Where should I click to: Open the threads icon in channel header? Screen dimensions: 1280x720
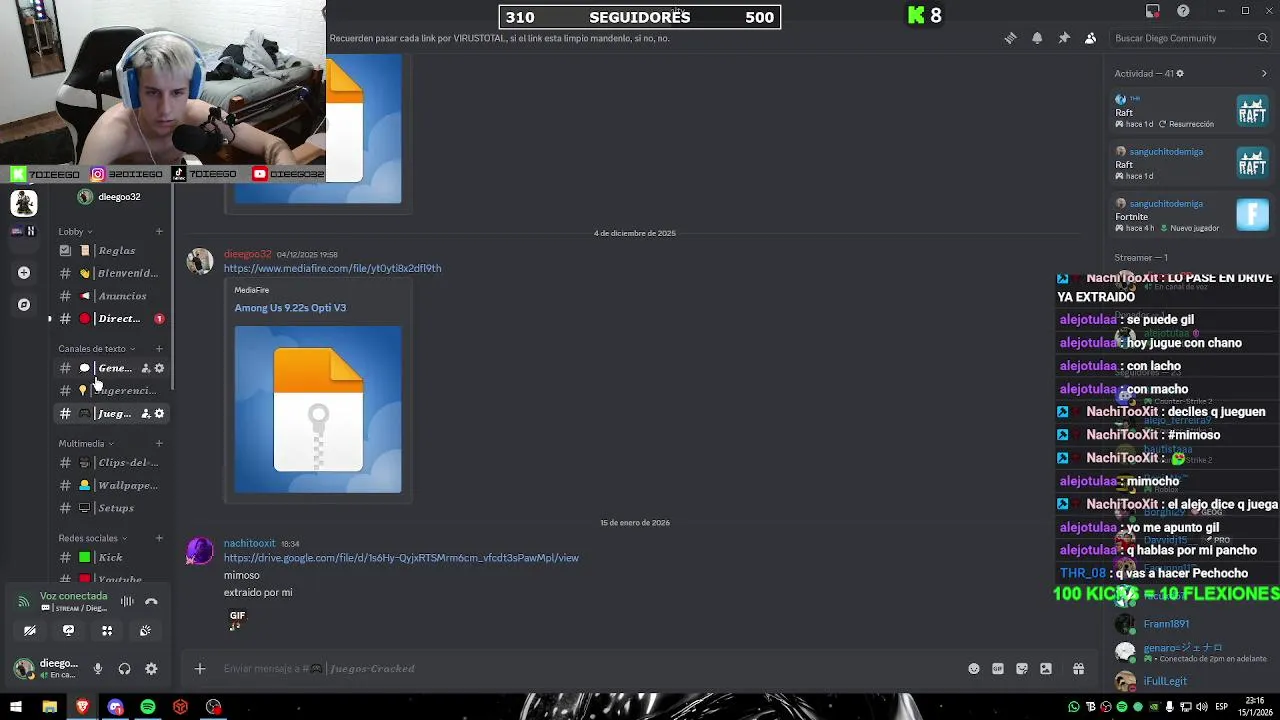click(1010, 38)
